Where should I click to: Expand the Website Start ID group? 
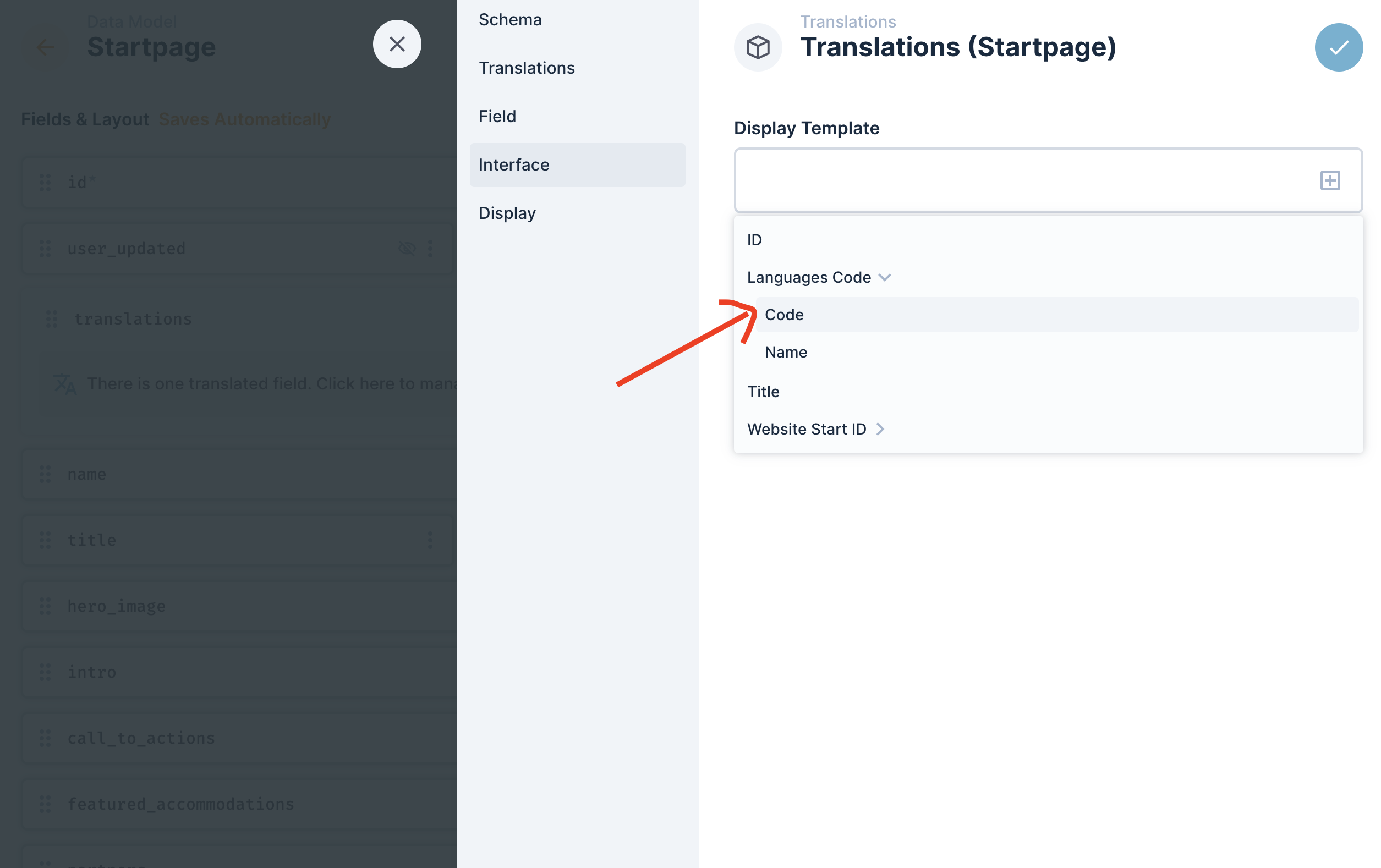click(x=880, y=430)
